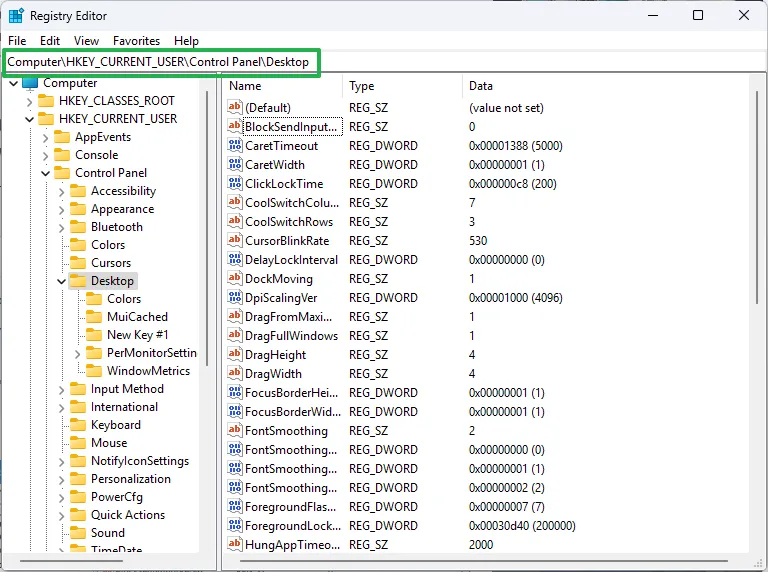Screen dimensions: 768x572
Task: Select the HKEY_CLASSES_ROOT folder icon
Action: click(x=47, y=101)
